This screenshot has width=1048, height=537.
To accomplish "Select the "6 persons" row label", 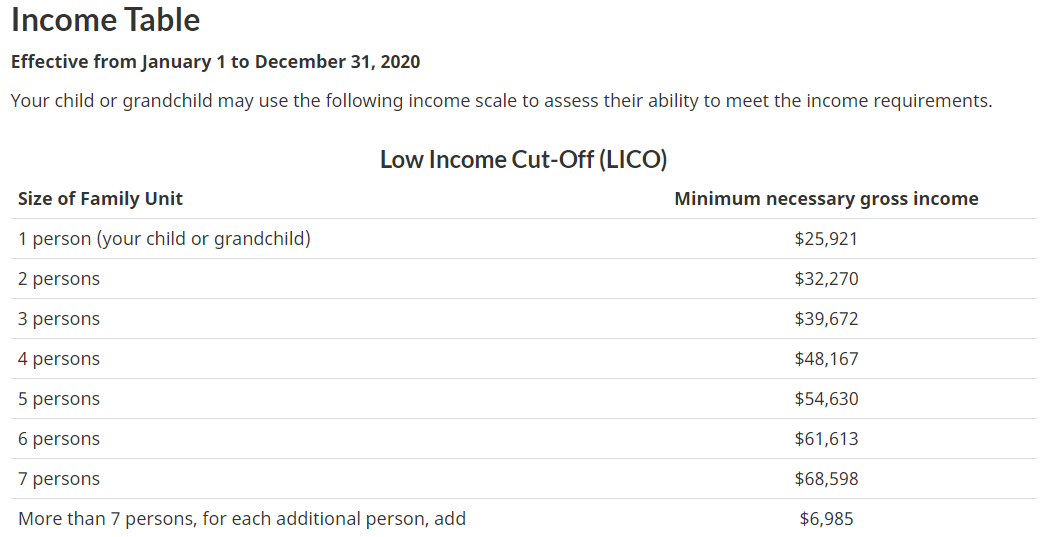I will click(59, 439).
